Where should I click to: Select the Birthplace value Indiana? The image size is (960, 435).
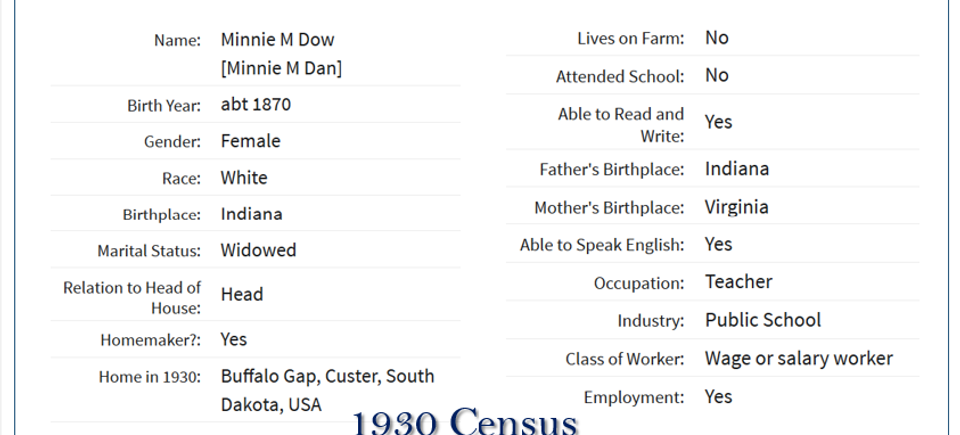[x=252, y=214]
